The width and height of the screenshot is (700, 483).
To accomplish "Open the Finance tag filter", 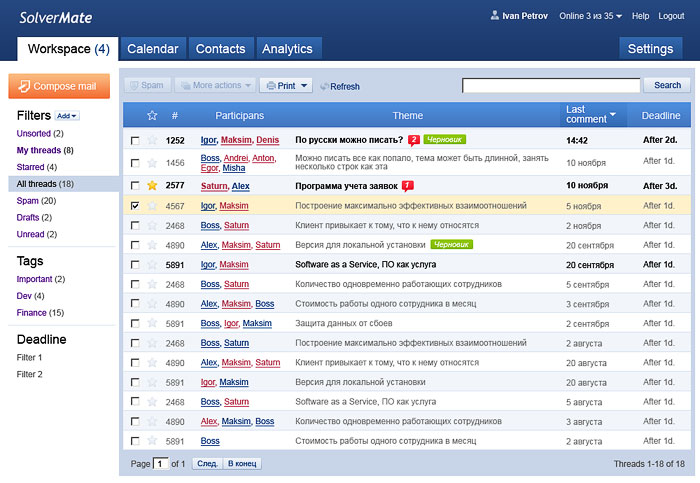I will 32,313.
